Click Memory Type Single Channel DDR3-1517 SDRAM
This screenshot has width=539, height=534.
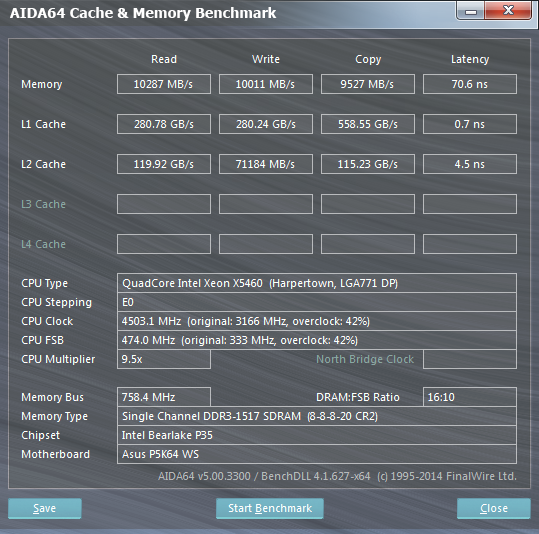(x=317, y=416)
